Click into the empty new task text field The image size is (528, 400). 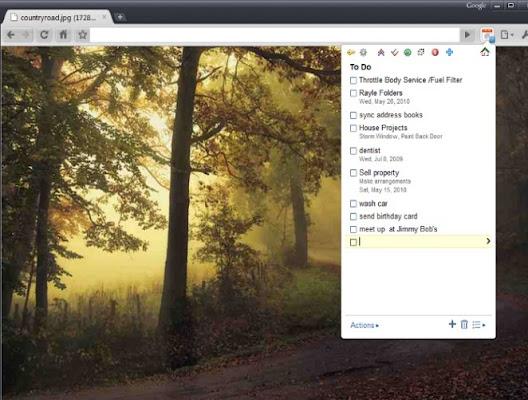421,241
